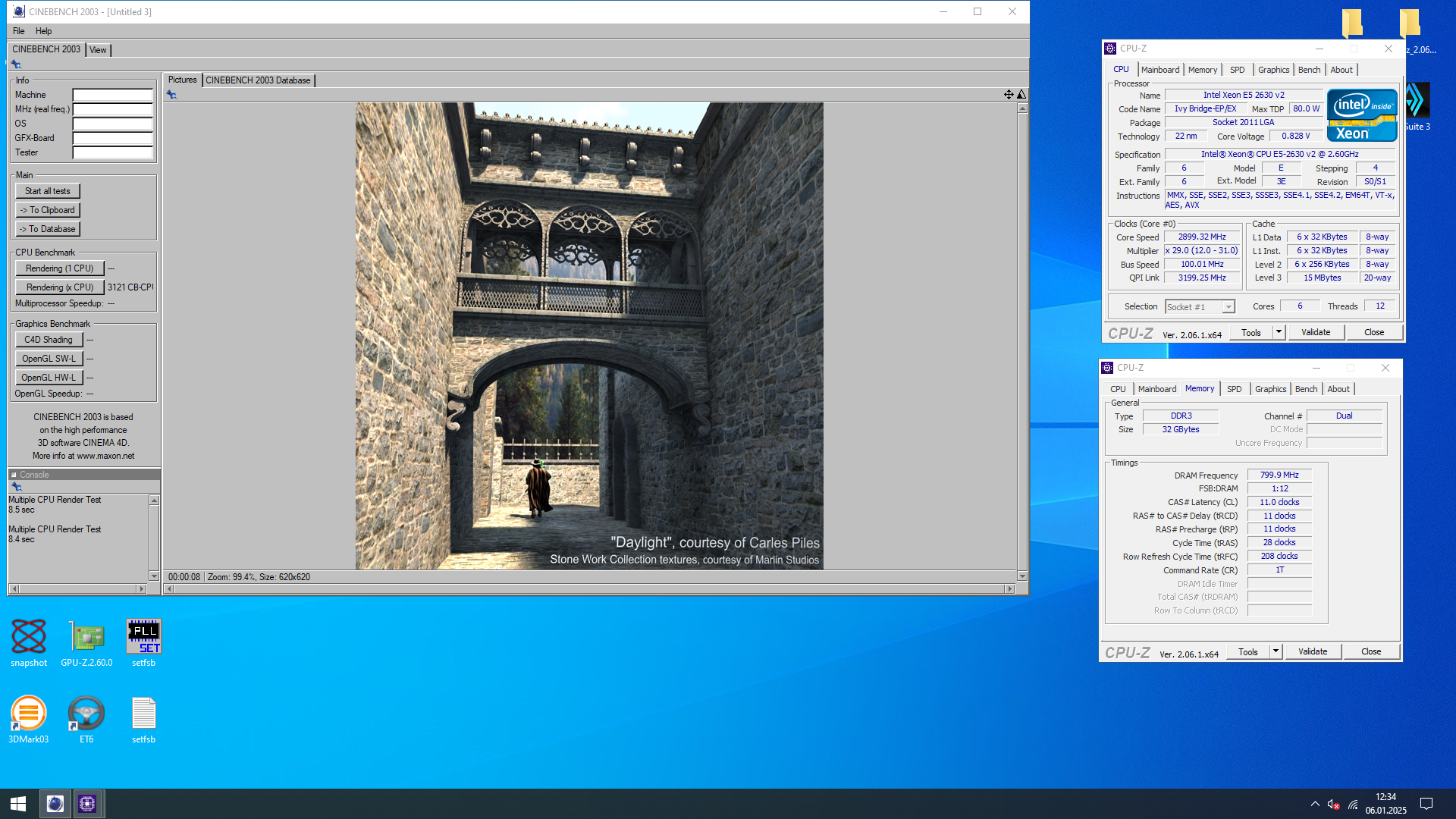Open the Help menu

[x=44, y=31]
